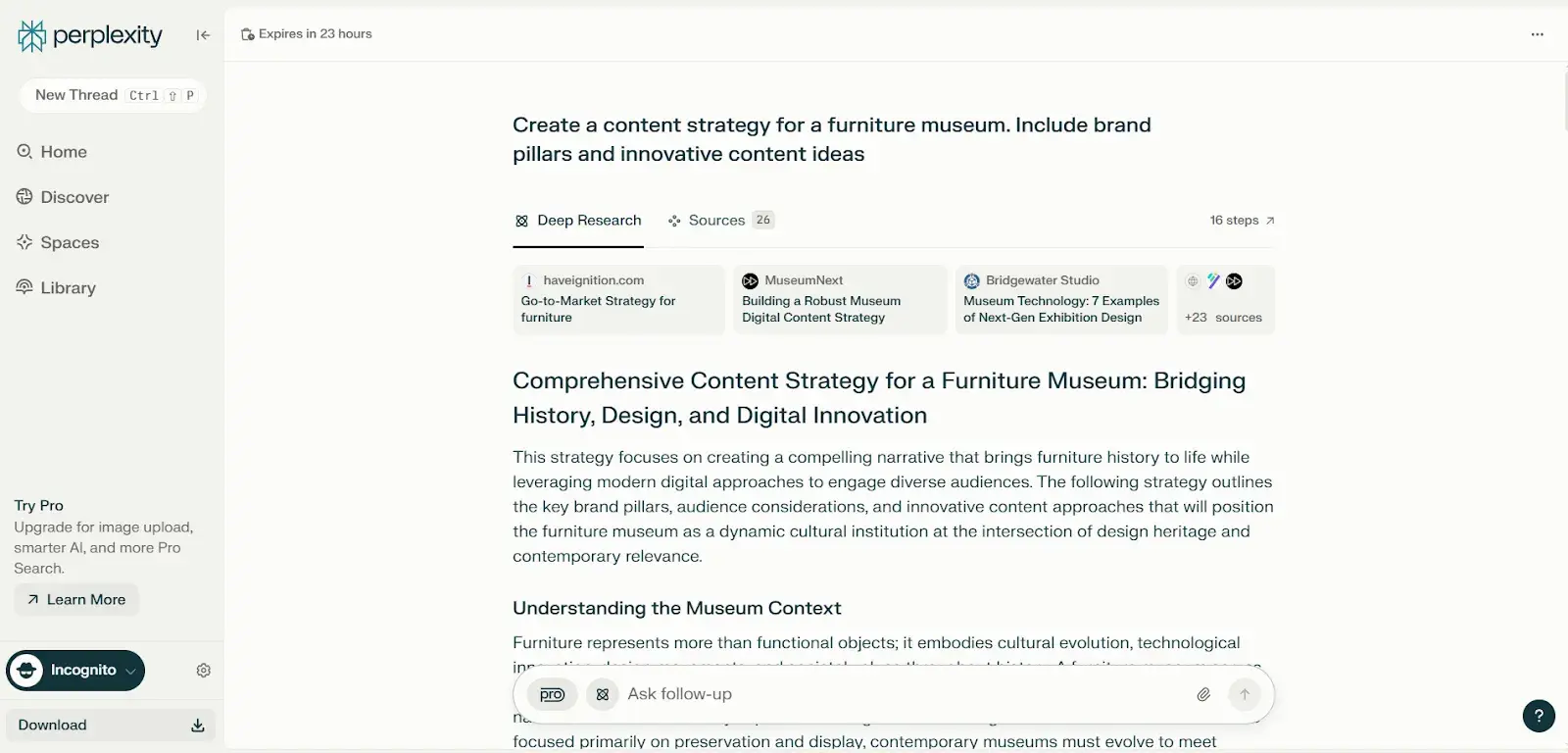Click the paperclip attach file icon

click(x=1203, y=694)
